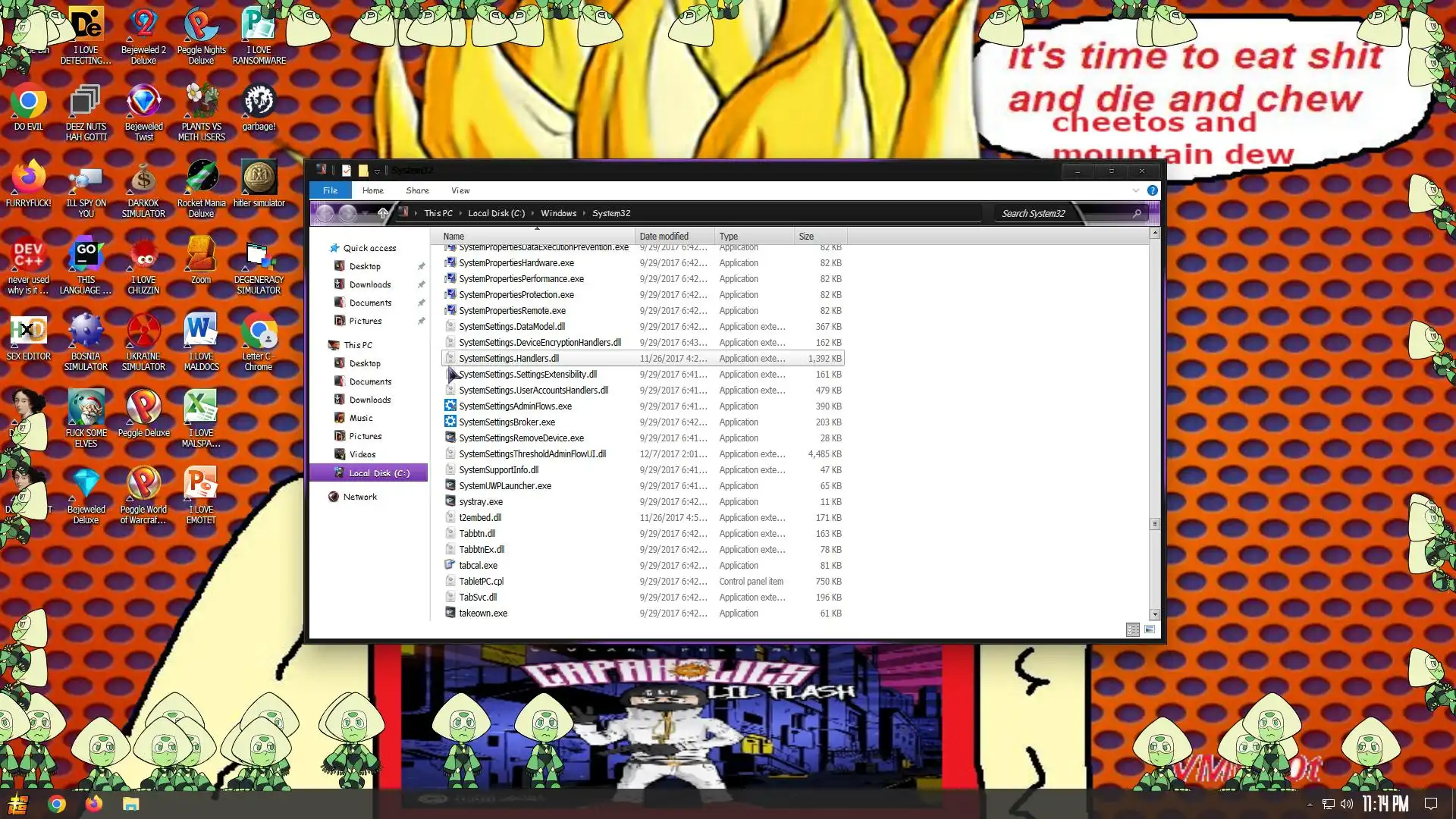
Task: Open the View ribbon tab
Action: tap(460, 190)
